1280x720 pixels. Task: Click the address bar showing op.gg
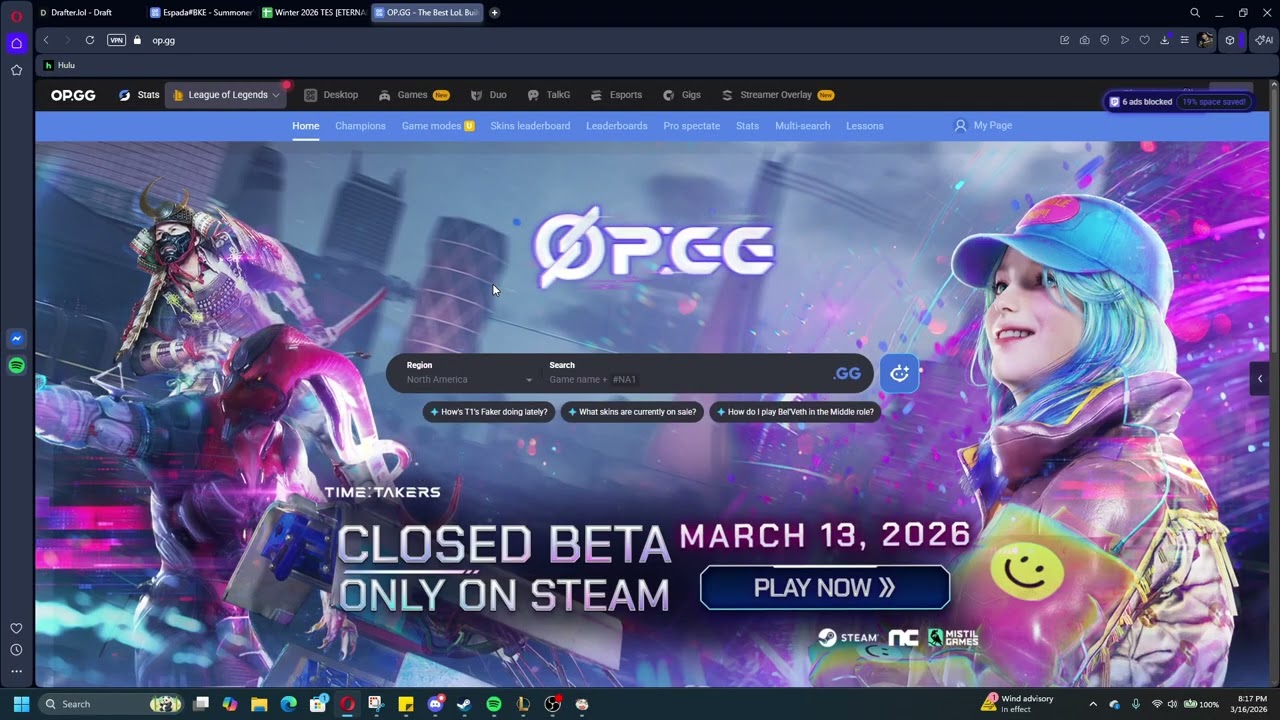(x=600, y=40)
